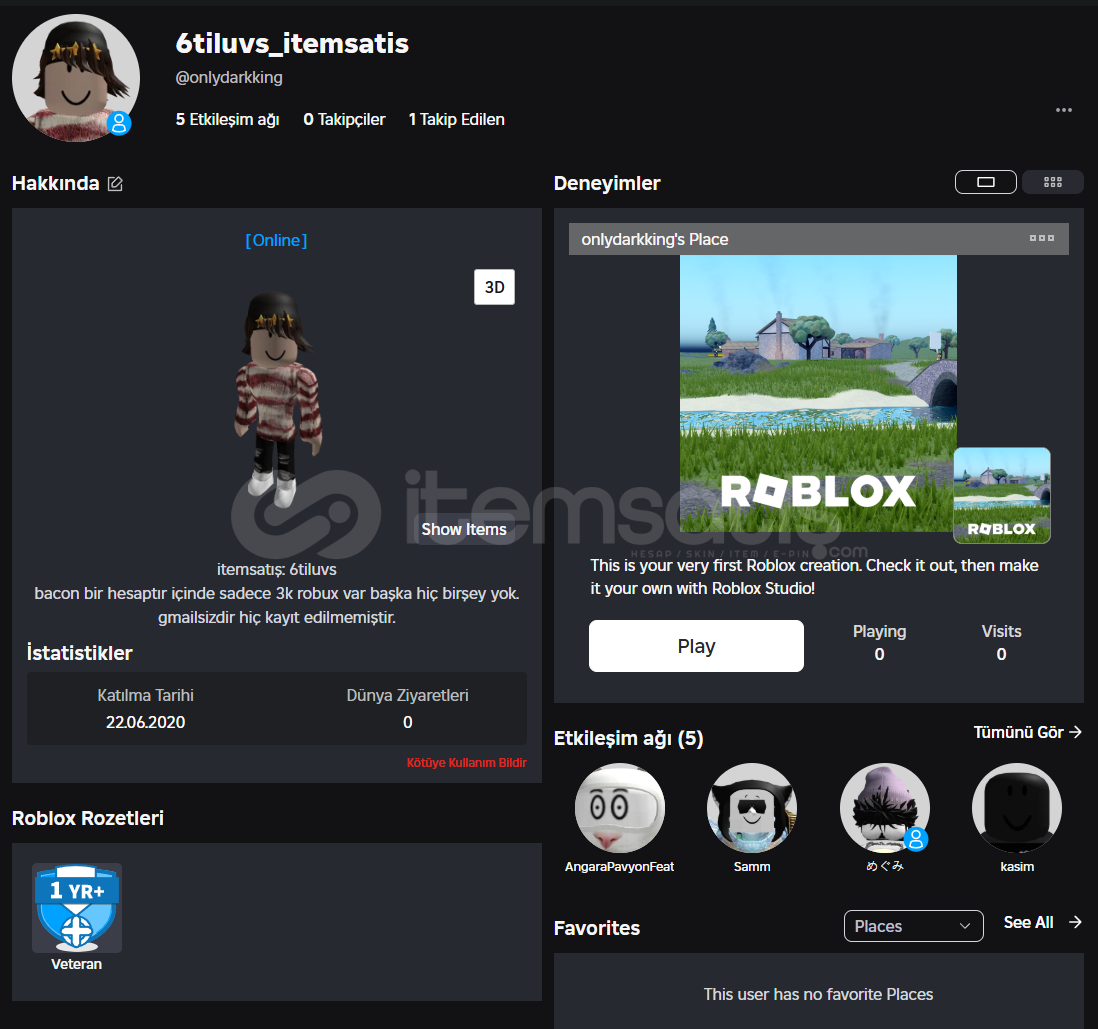
Task: Open the 1 Takip Edilen list
Action: [x=456, y=120]
